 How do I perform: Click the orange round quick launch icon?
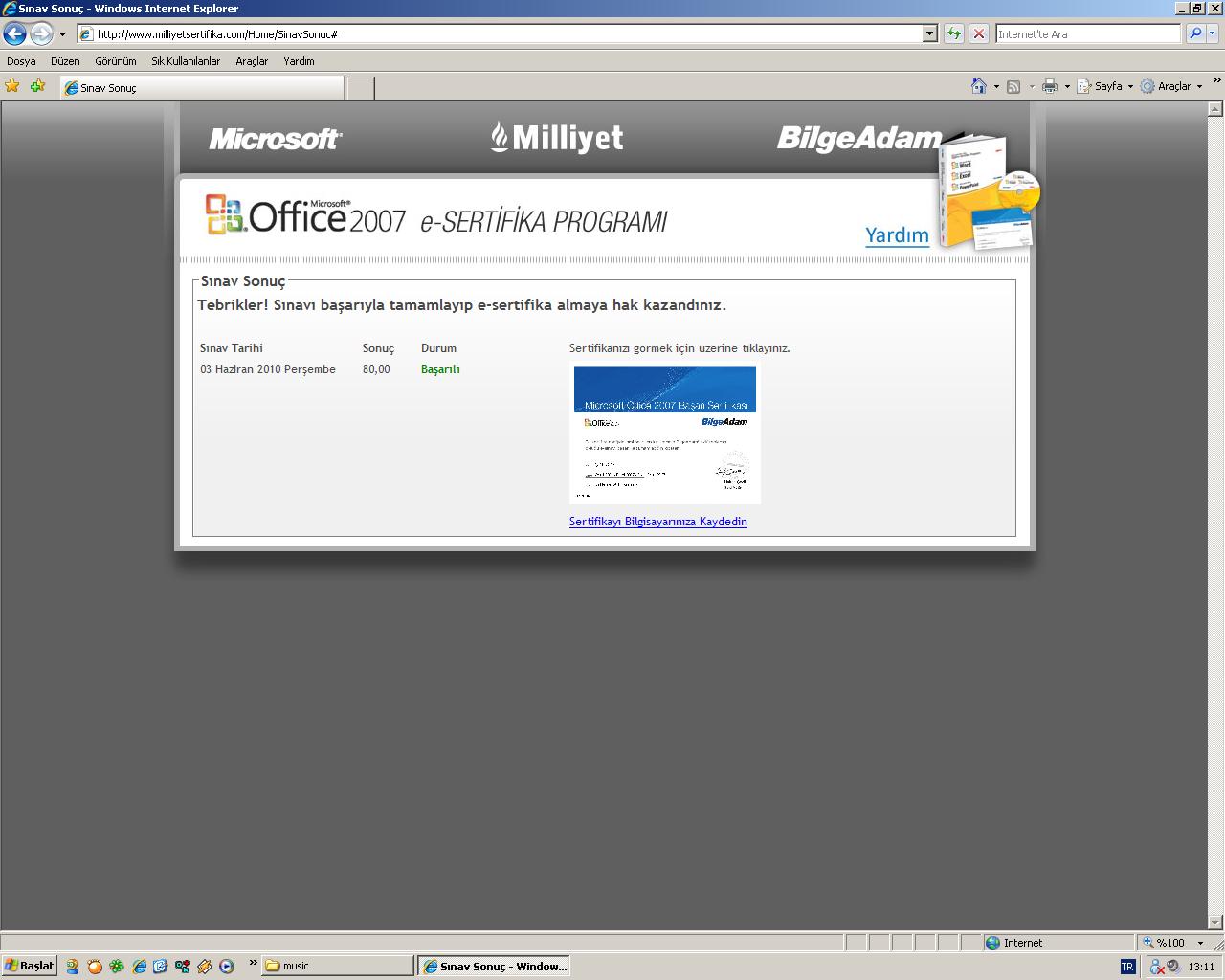[95, 967]
